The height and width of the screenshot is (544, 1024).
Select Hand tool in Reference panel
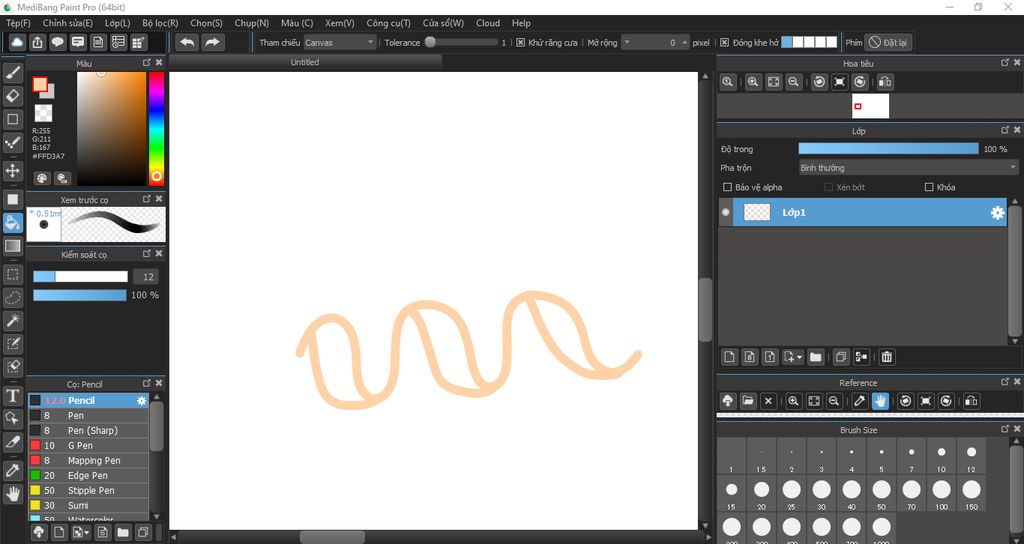click(x=880, y=401)
